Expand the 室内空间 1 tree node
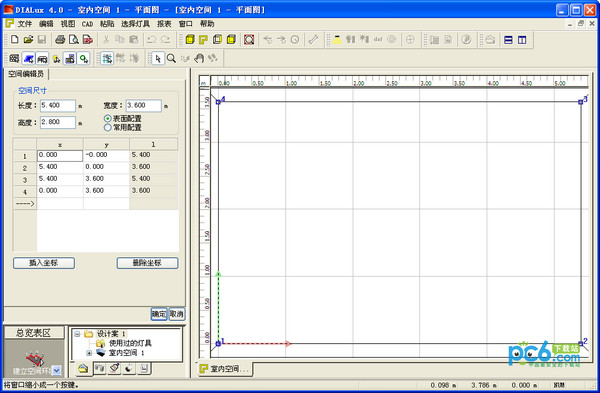The width and height of the screenshot is (600, 393). coord(89,353)
